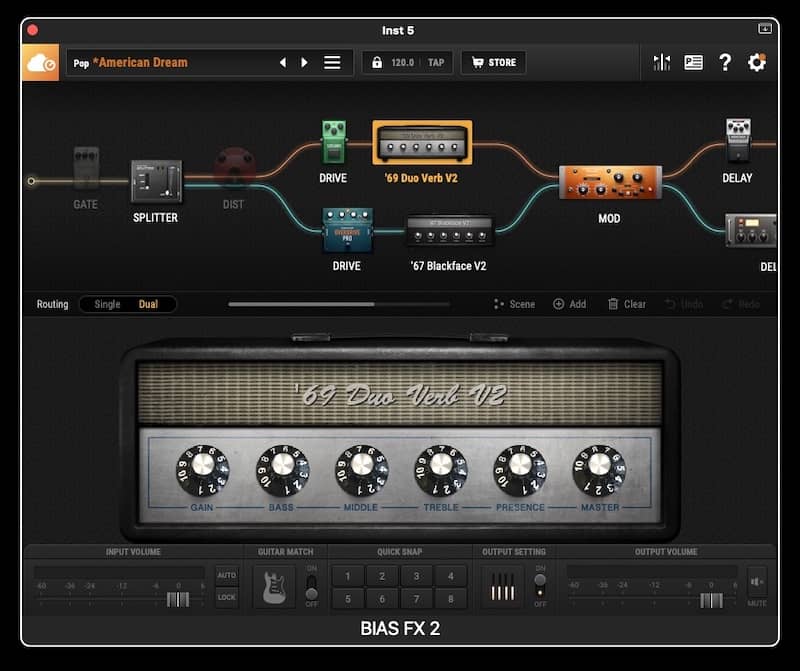Select Quick Snap slot 5
The width and height of the screenshot is (800, 671).
tap(348, 599)
